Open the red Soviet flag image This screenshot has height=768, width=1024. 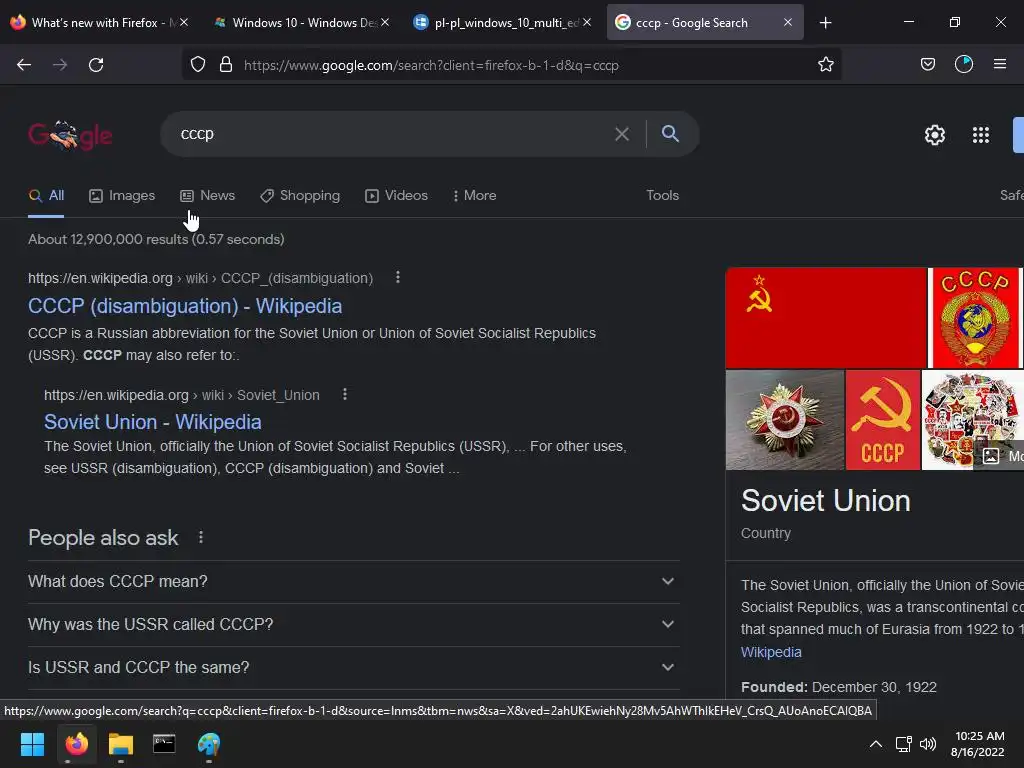(826, 318)
